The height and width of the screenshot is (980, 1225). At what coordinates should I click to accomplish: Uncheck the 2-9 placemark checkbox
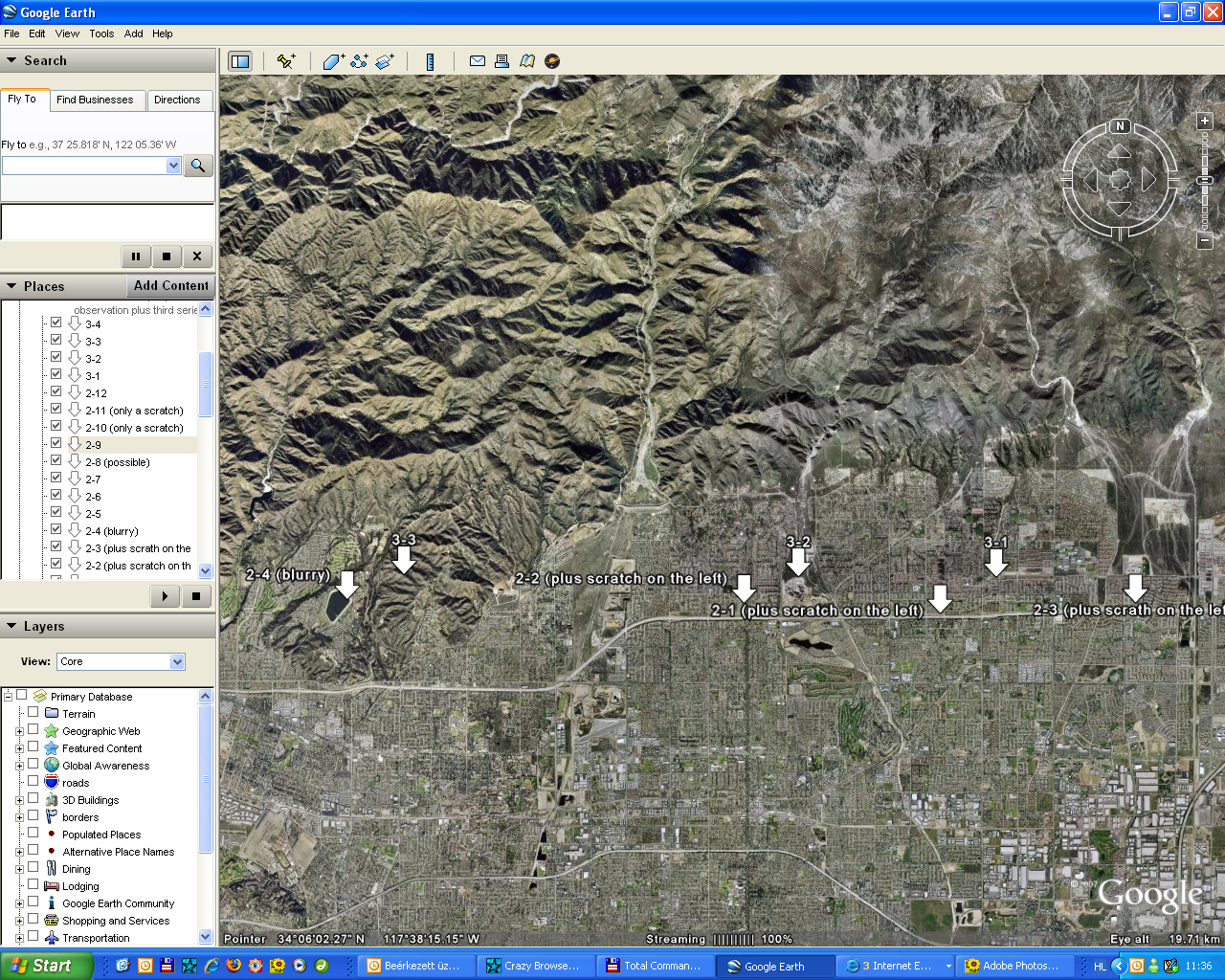56,443
